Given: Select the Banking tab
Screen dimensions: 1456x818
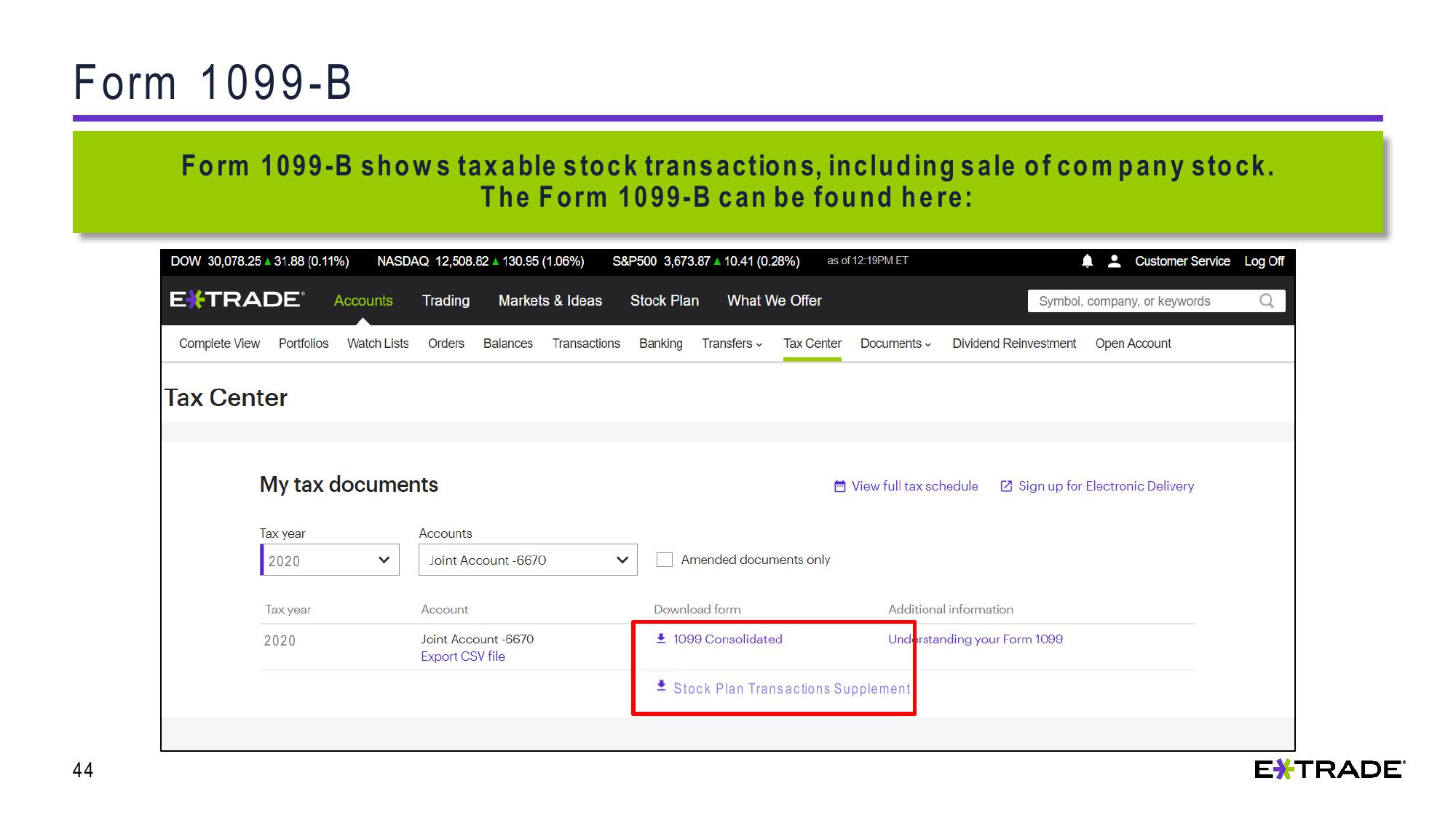Looking at the screenshot, I should [x=661, y=344].
